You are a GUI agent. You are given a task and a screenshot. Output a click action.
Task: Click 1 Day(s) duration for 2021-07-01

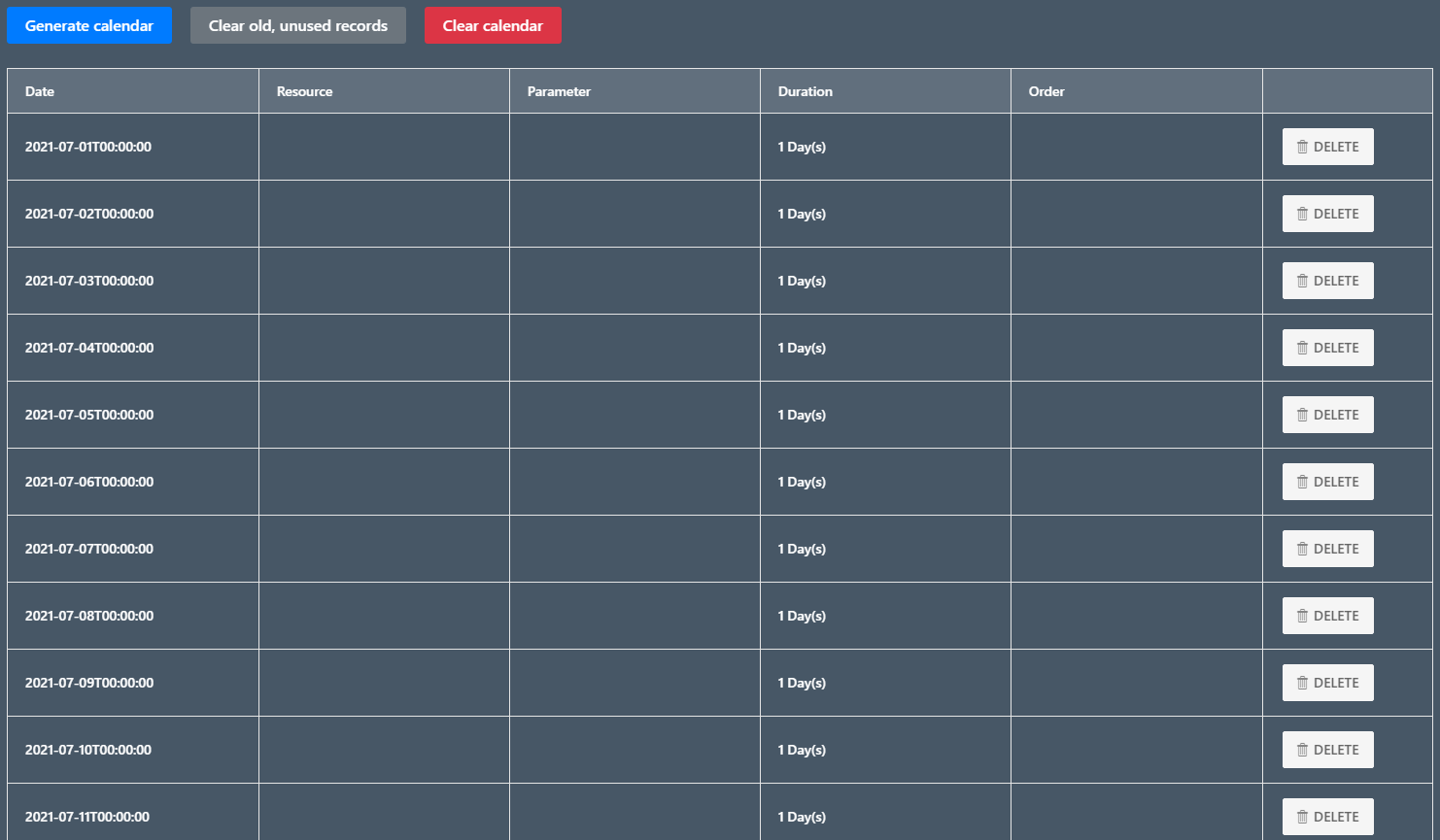click(802, 147)
